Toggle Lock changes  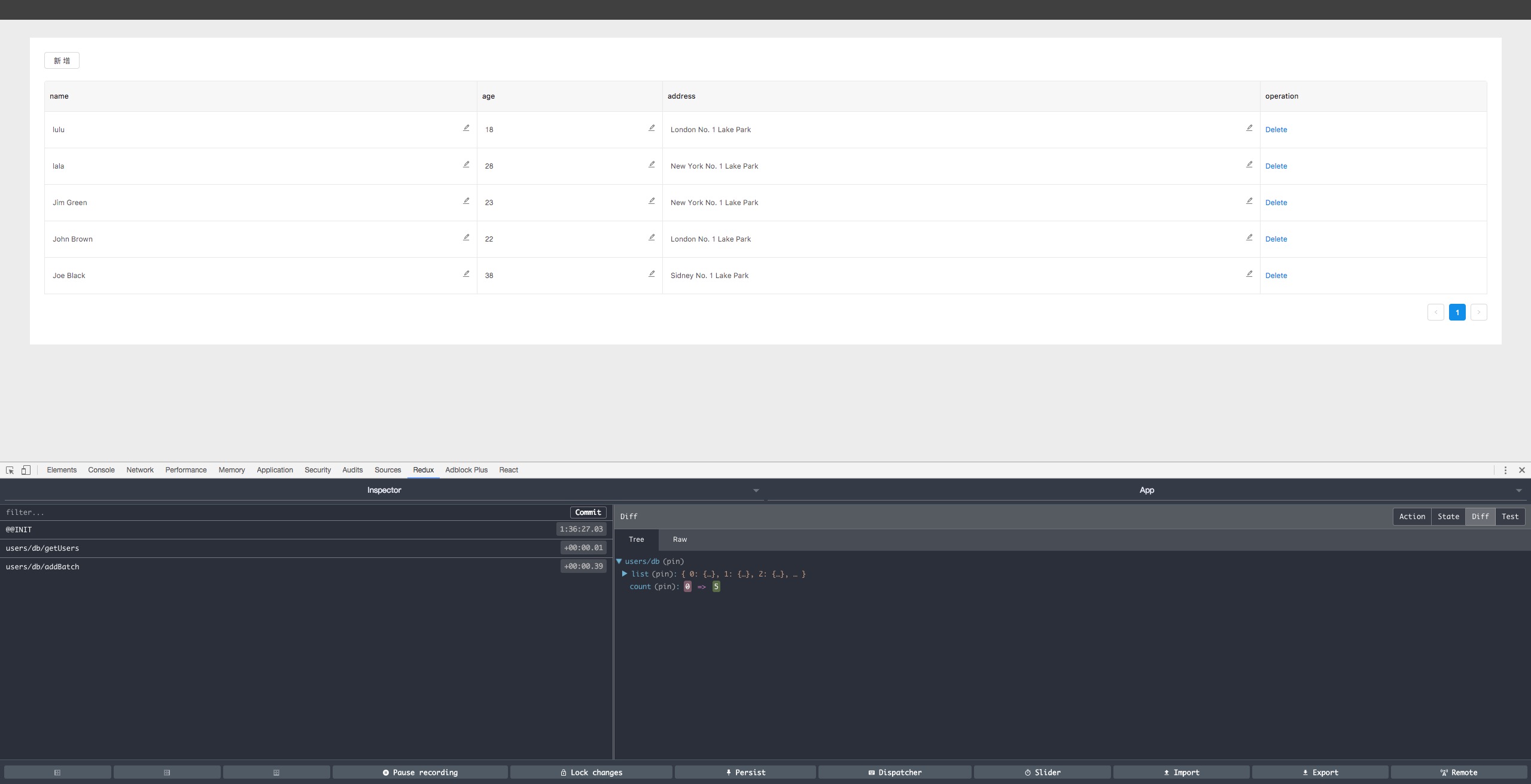coord(591,773)
